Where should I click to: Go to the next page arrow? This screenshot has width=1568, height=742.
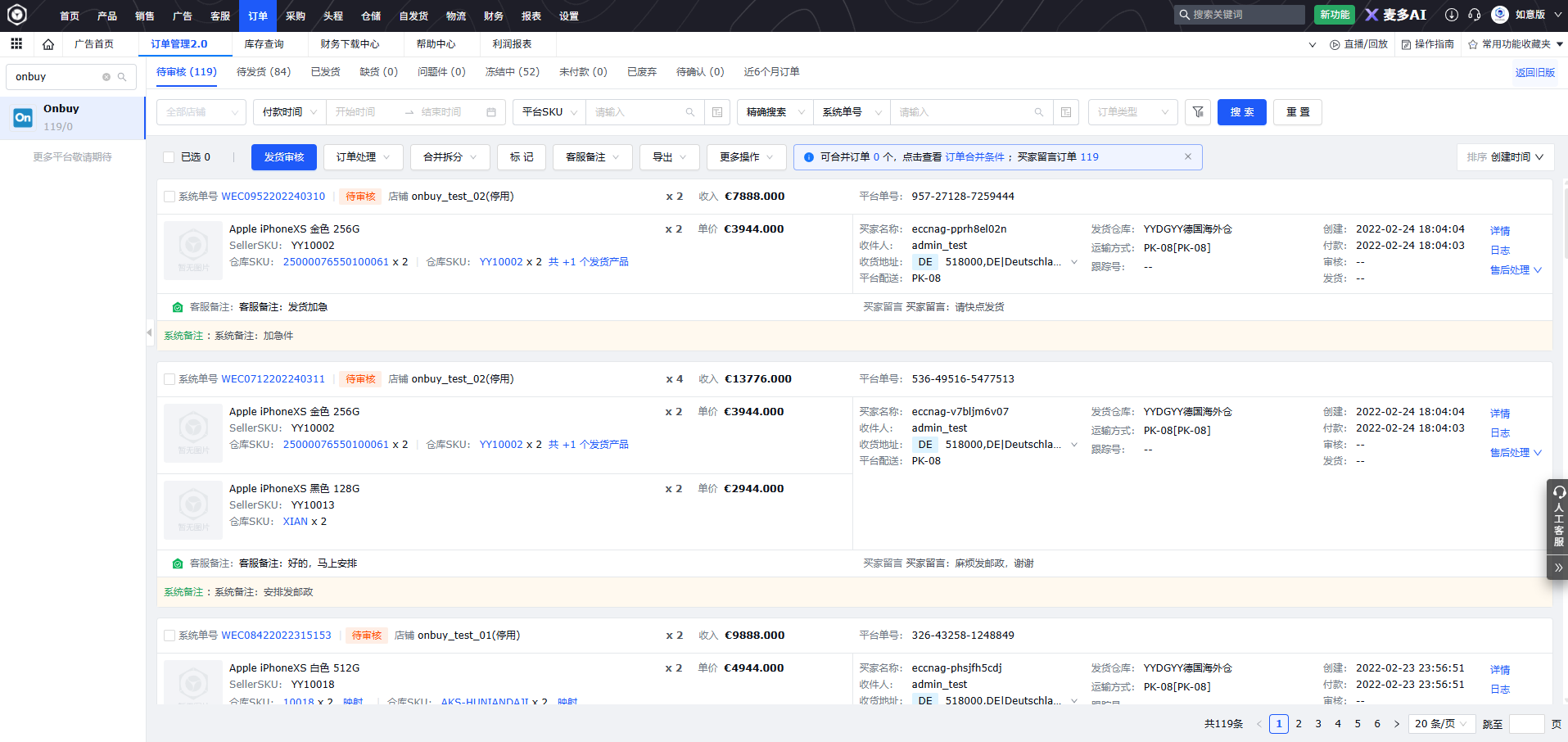[1397, 724]
